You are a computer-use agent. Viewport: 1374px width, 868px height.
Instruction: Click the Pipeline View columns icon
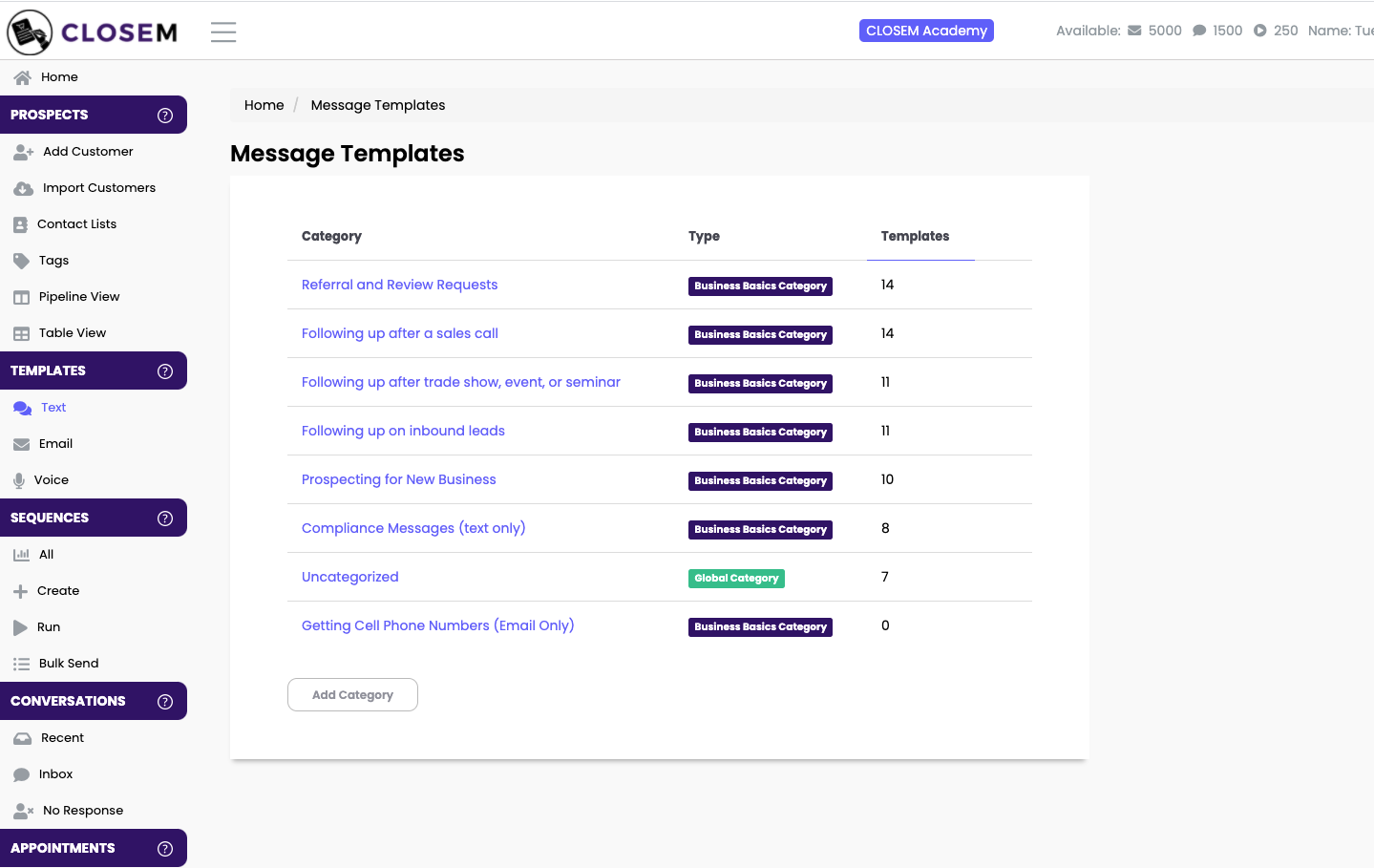coord(22,297)
